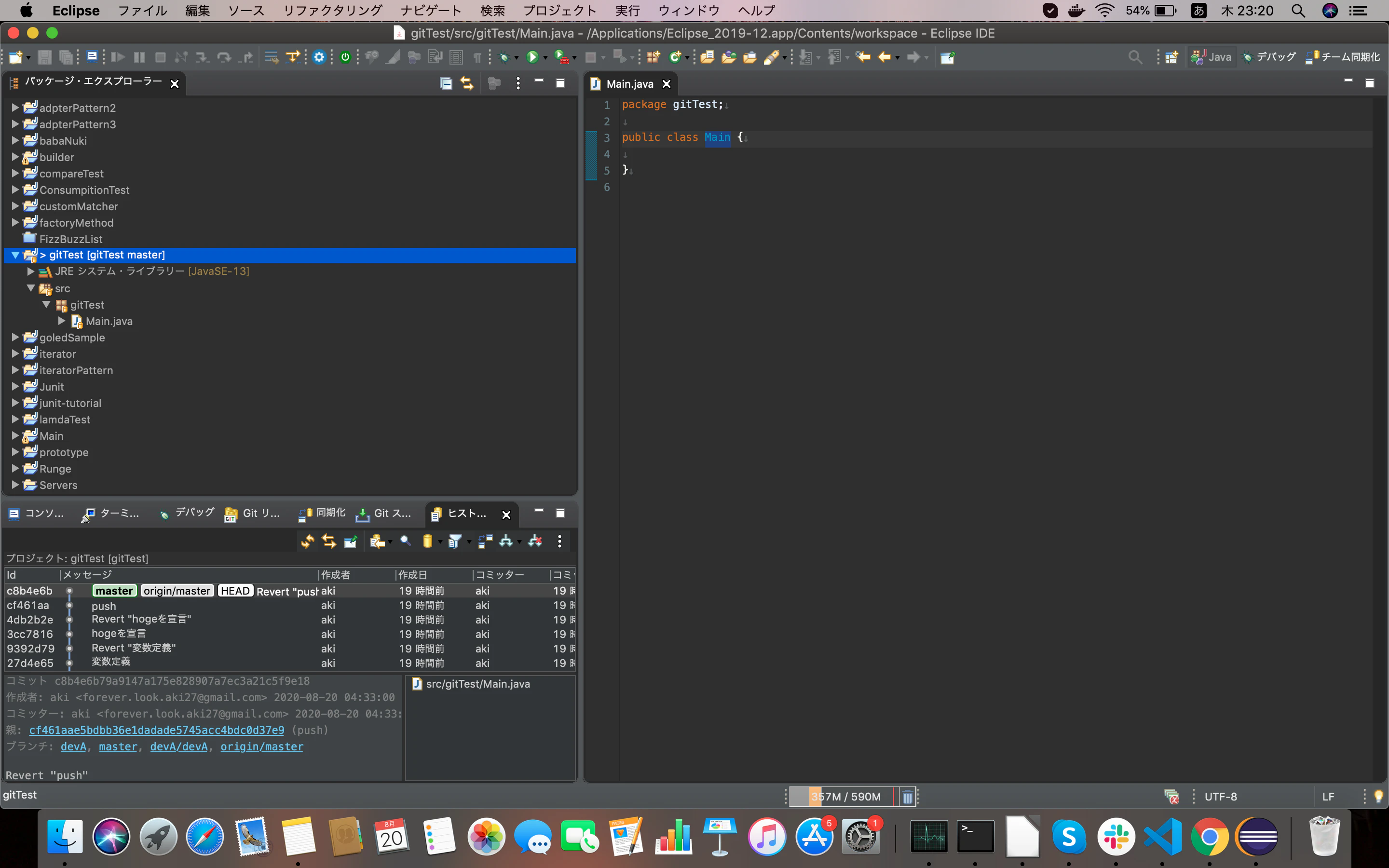The image size is (1389, 868).
Task: Click the green power launch icon
Action: (345, 57)
